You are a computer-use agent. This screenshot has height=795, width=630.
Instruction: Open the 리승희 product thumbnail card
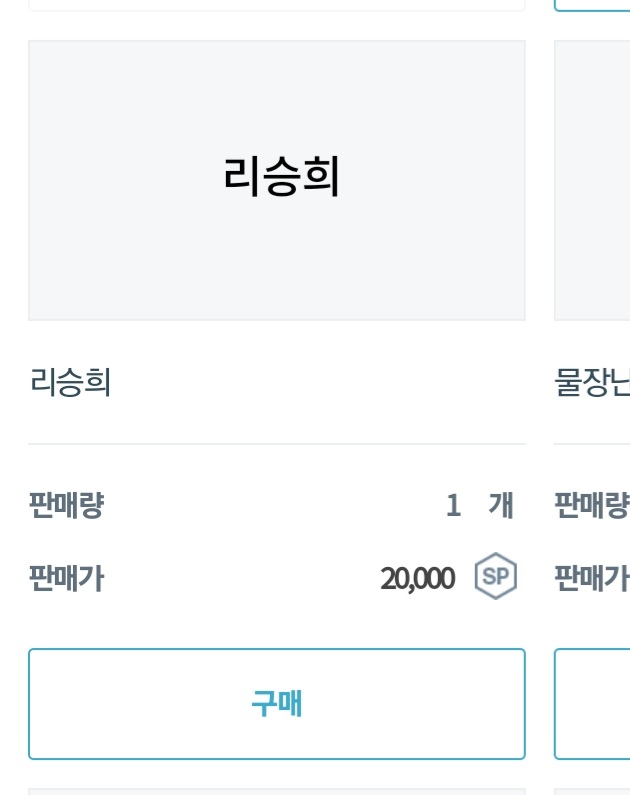pos(277,180)
